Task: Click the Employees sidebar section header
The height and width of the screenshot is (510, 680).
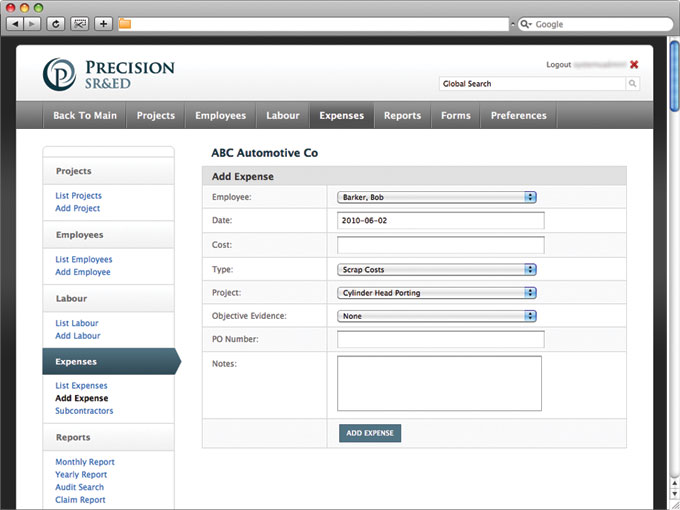Action: point(108,235)
